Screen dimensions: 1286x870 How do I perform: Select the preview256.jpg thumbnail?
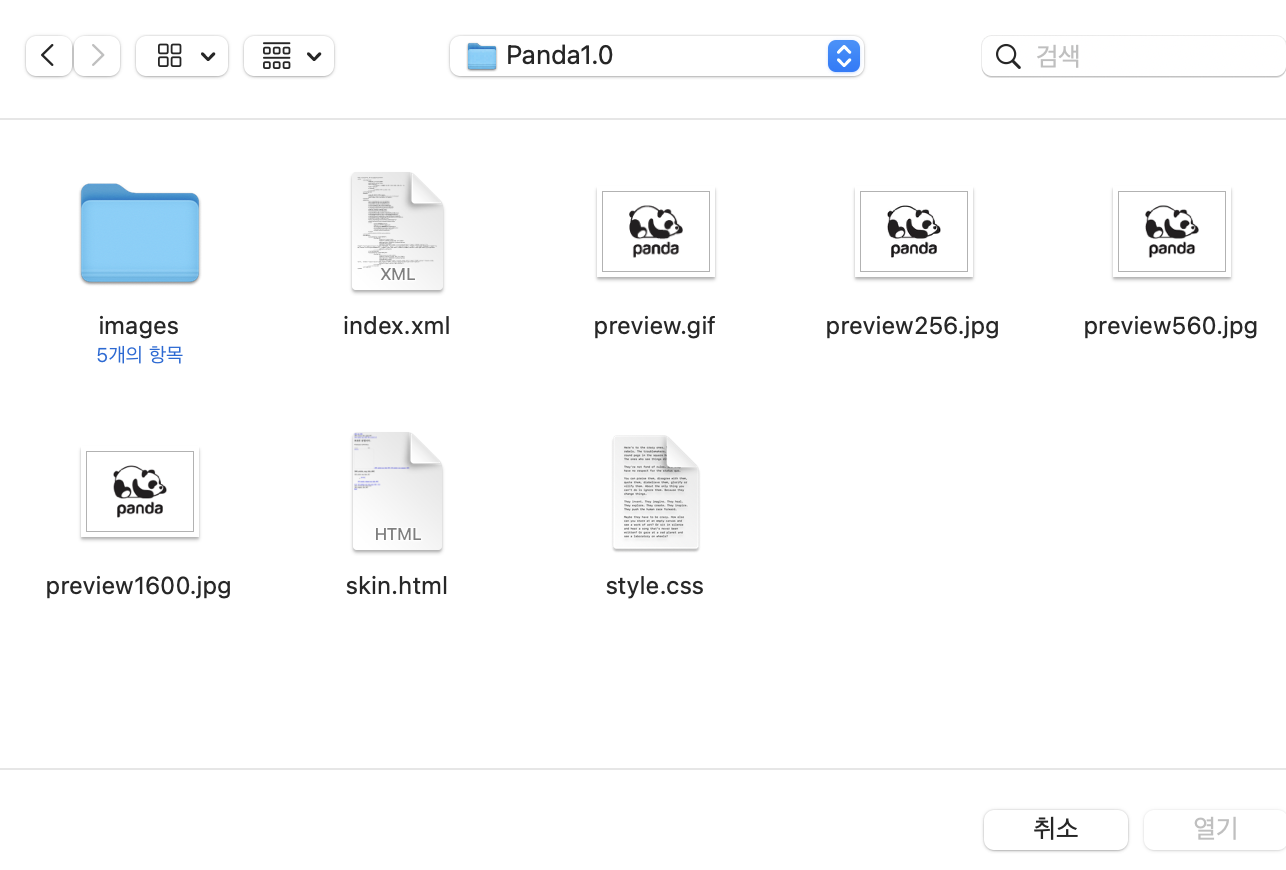pyautogui.click(x=913, y=232)
